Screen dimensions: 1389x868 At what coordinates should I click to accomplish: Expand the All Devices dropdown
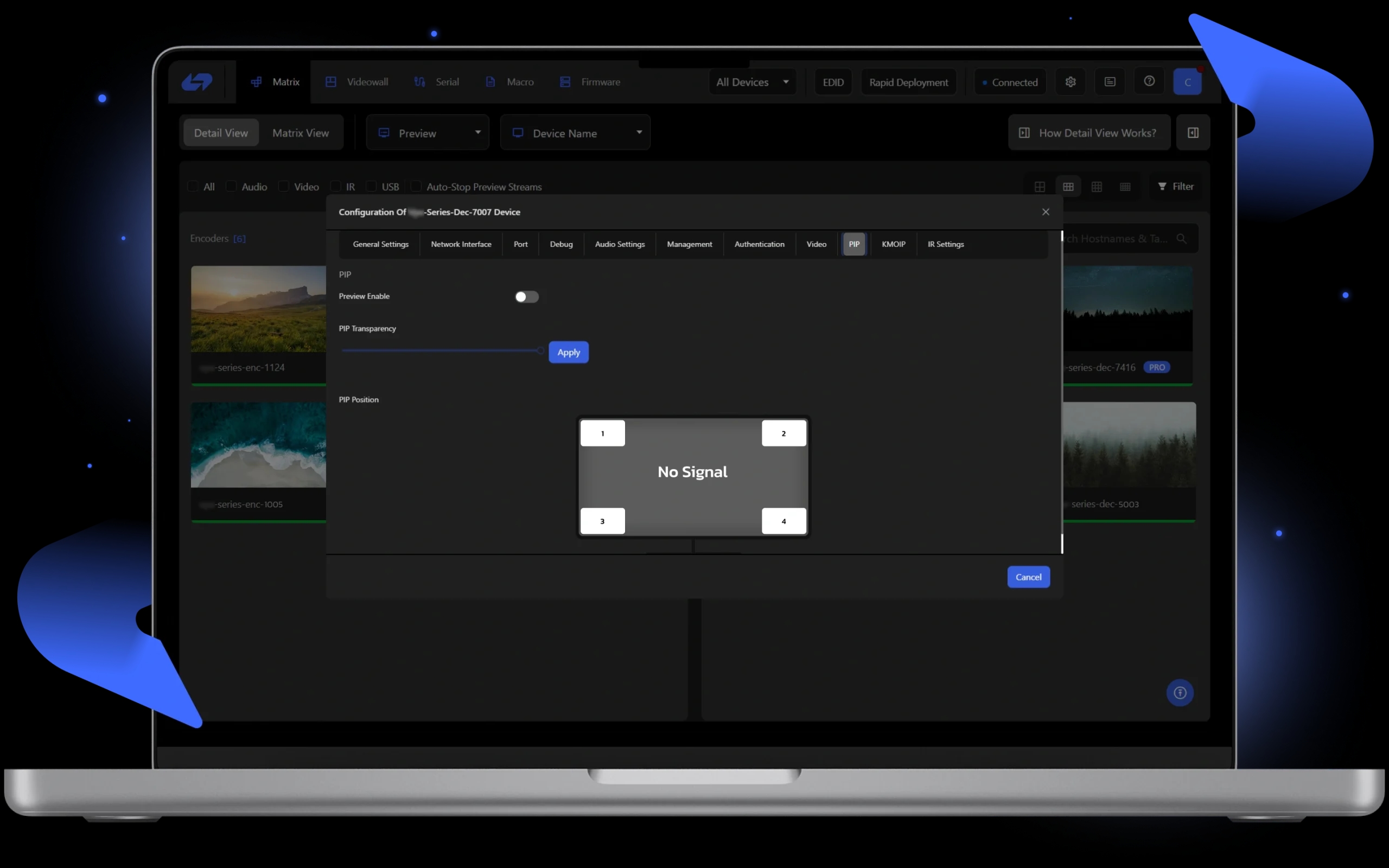click(752, 82)
